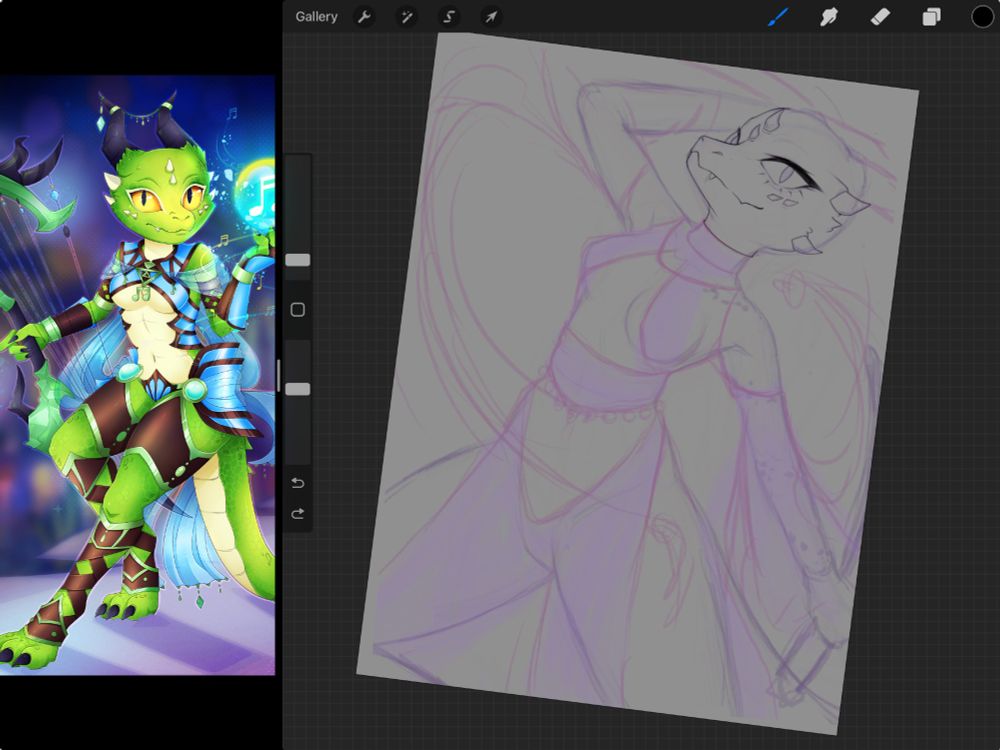1000x750 pixels.
Task: Open the Layers panel
Action: [931, 17]
